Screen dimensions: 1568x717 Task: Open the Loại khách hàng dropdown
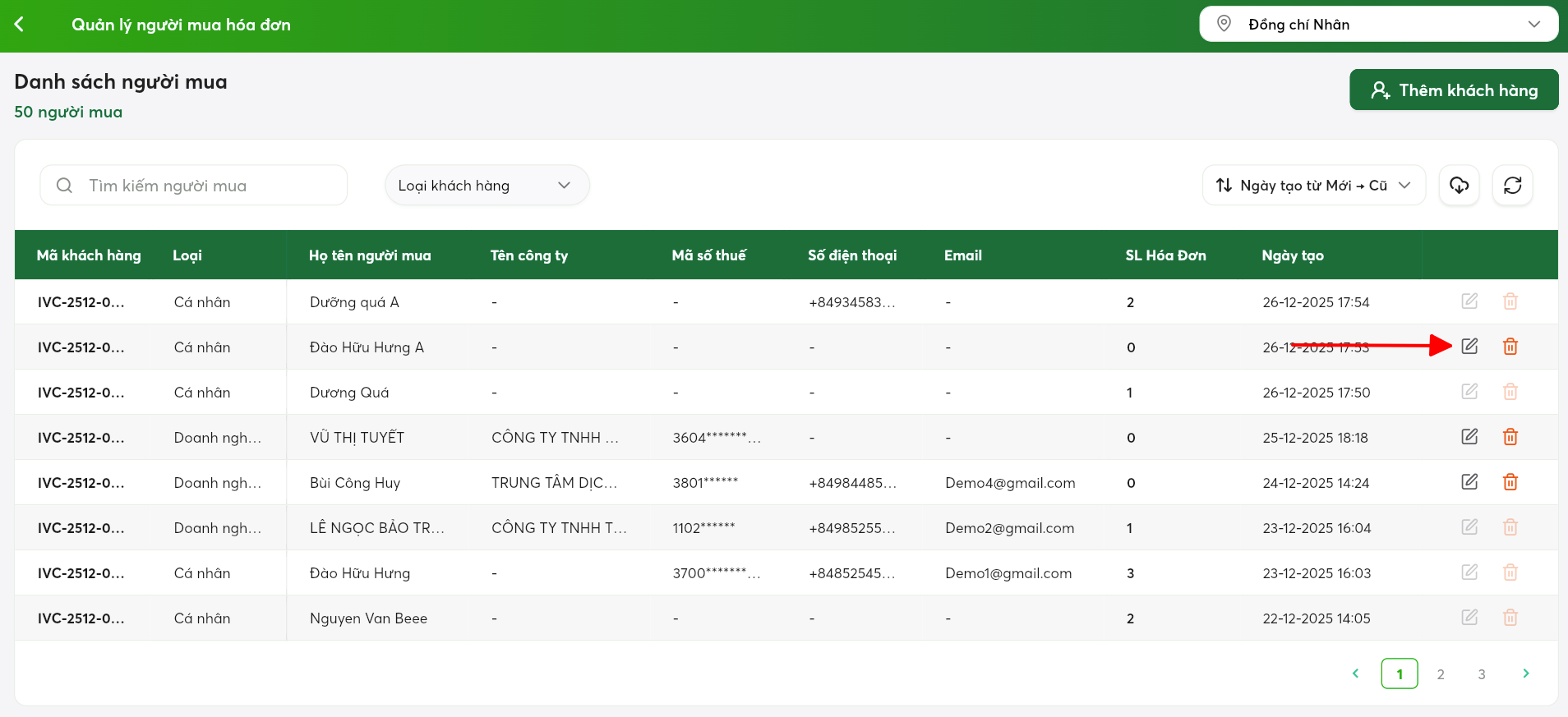click(487, 186)
